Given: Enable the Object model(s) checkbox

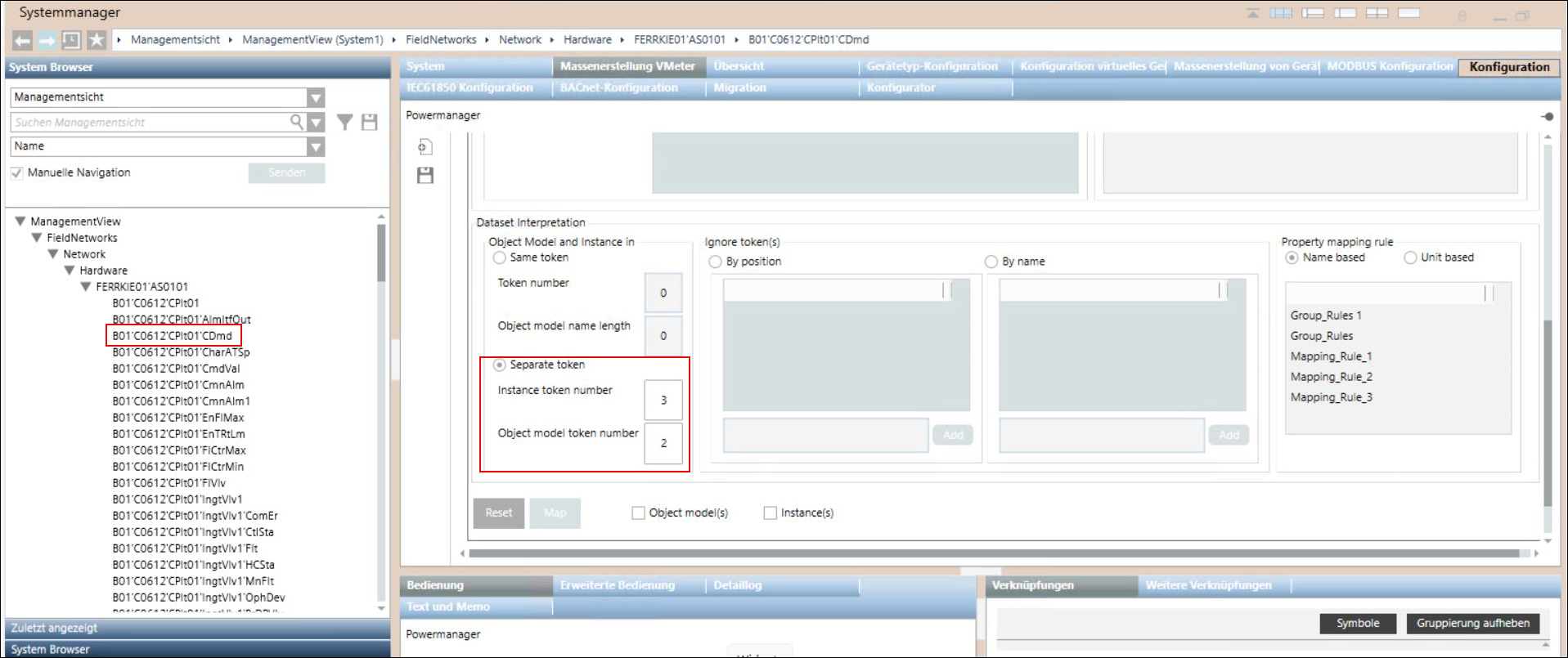Looking at the screenshot, I should (638, 513).
